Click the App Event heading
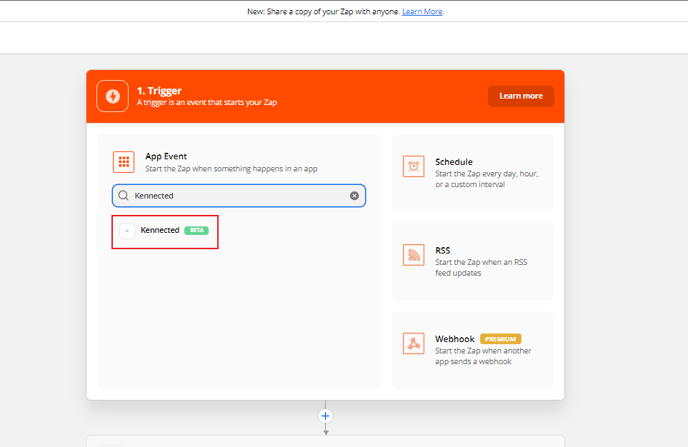 (x=166, y=156)
